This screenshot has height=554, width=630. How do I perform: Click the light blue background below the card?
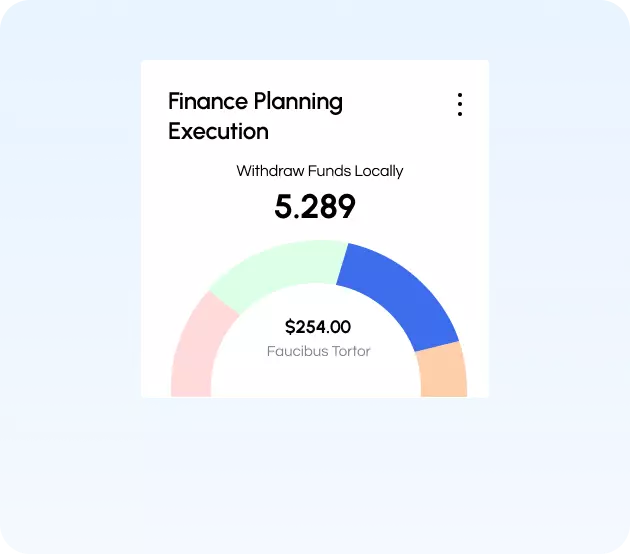(x=315, y=470)
